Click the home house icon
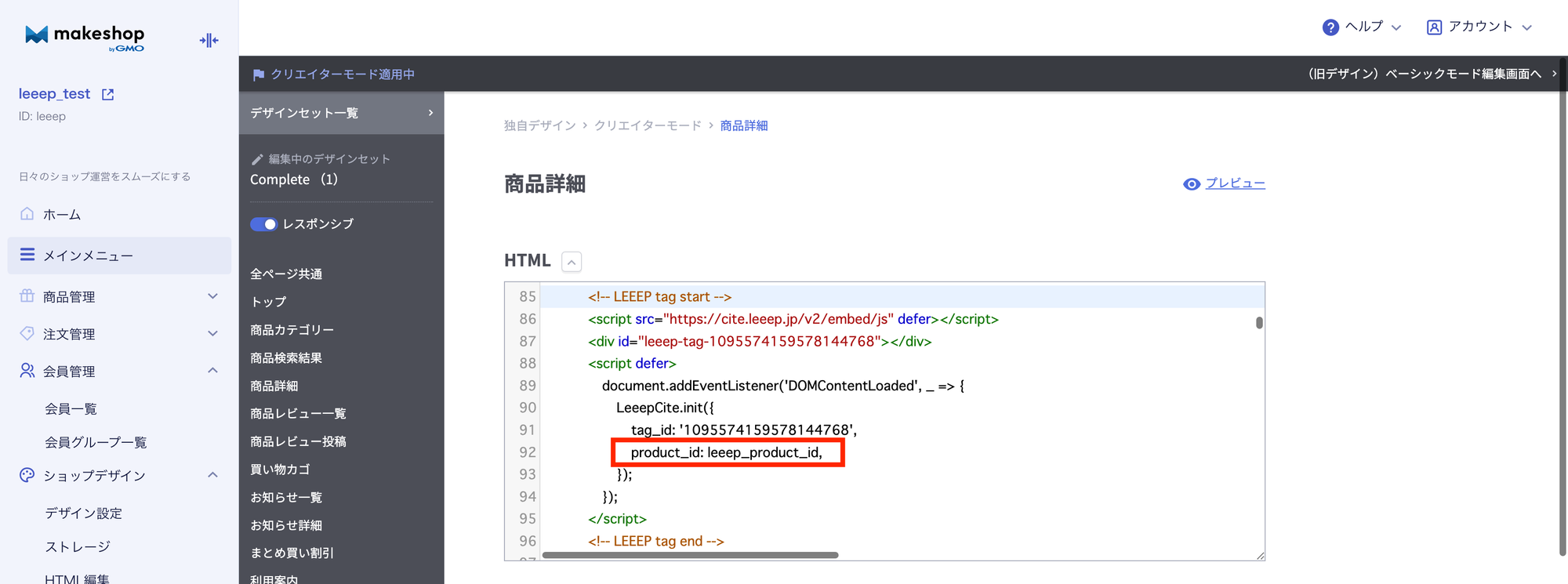The image size is (1568, 584). (27, 213)
